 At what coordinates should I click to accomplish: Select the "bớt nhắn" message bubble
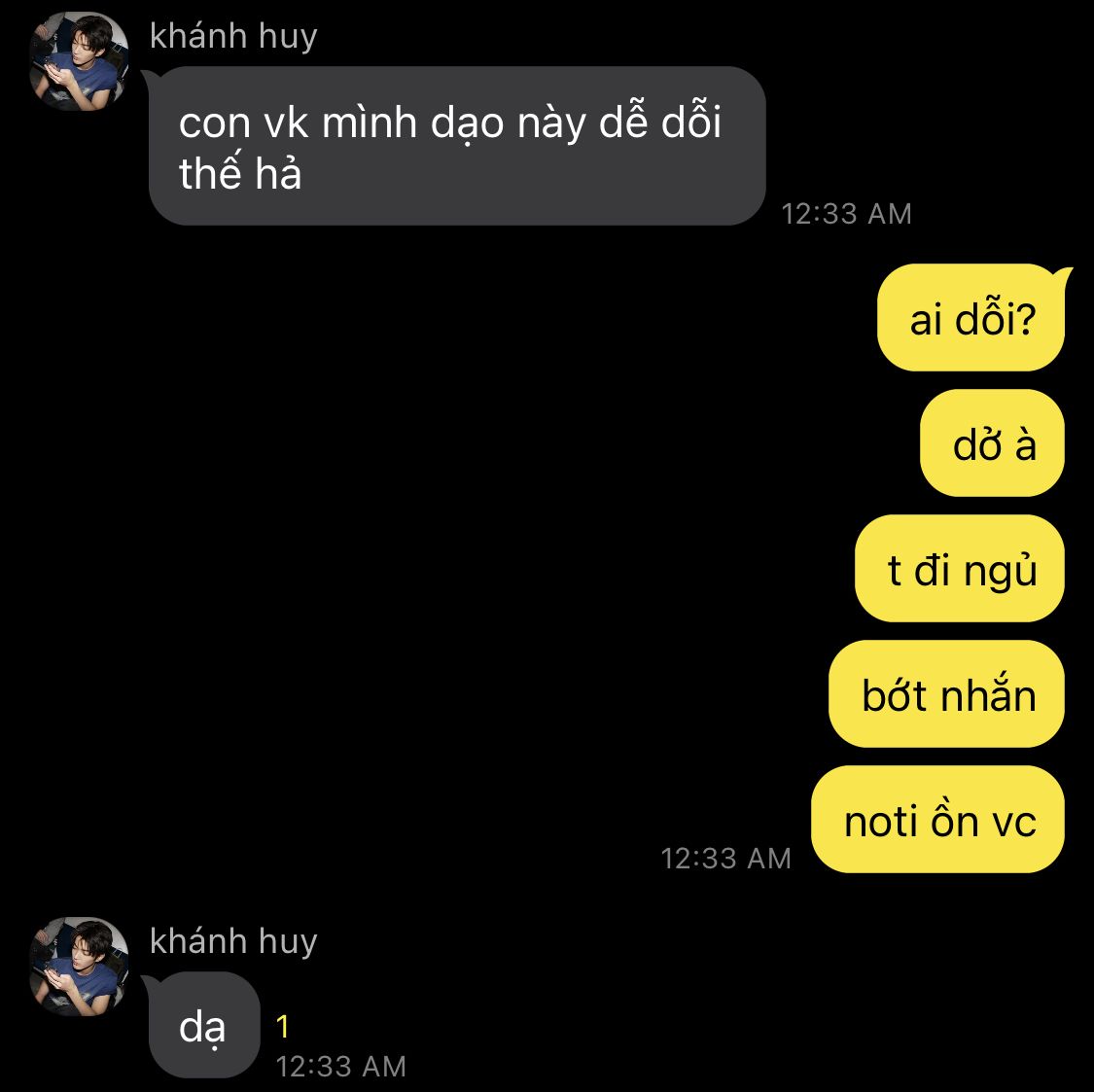947,694
